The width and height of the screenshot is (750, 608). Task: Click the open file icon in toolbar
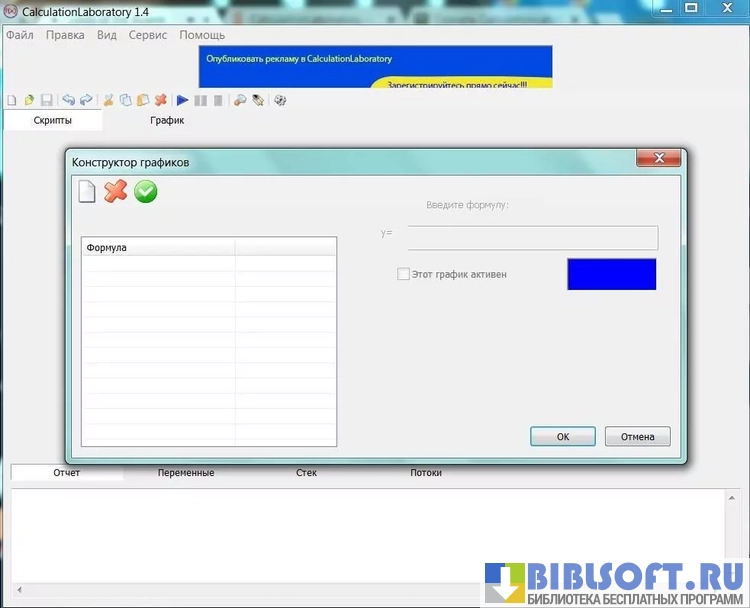29,100
